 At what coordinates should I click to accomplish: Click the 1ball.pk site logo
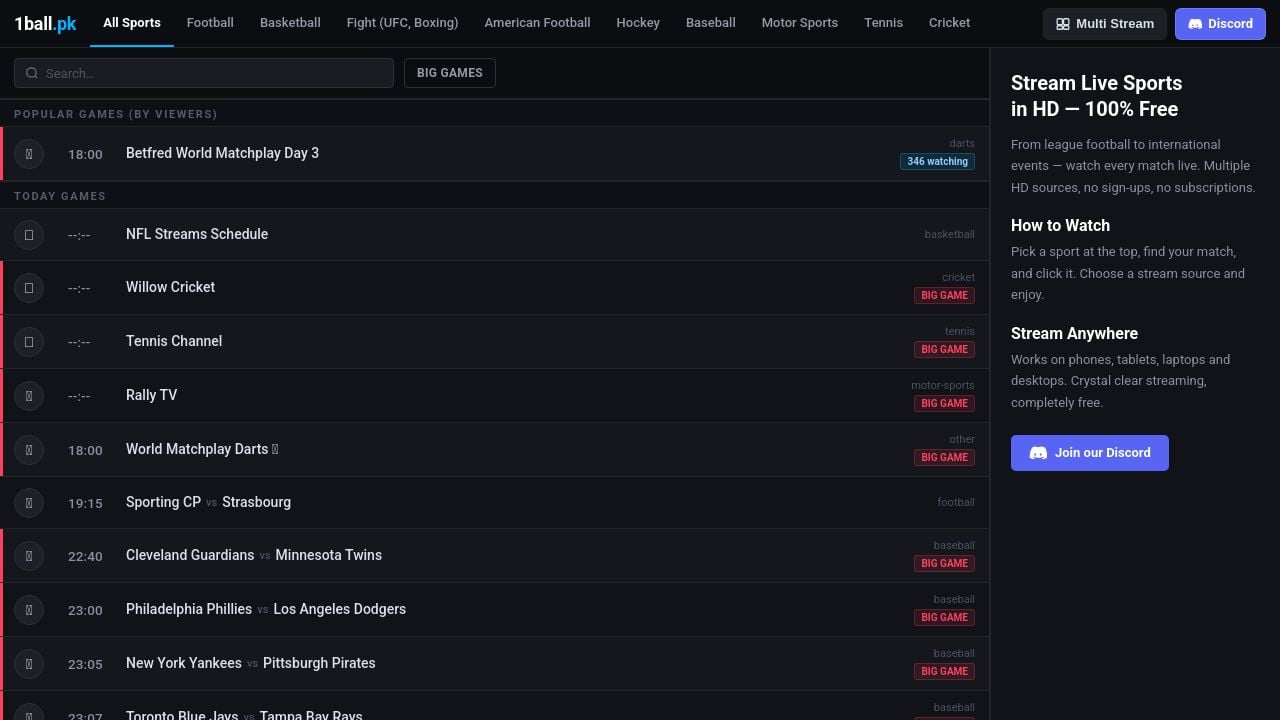pyautogui.click(x=45, y=23)
